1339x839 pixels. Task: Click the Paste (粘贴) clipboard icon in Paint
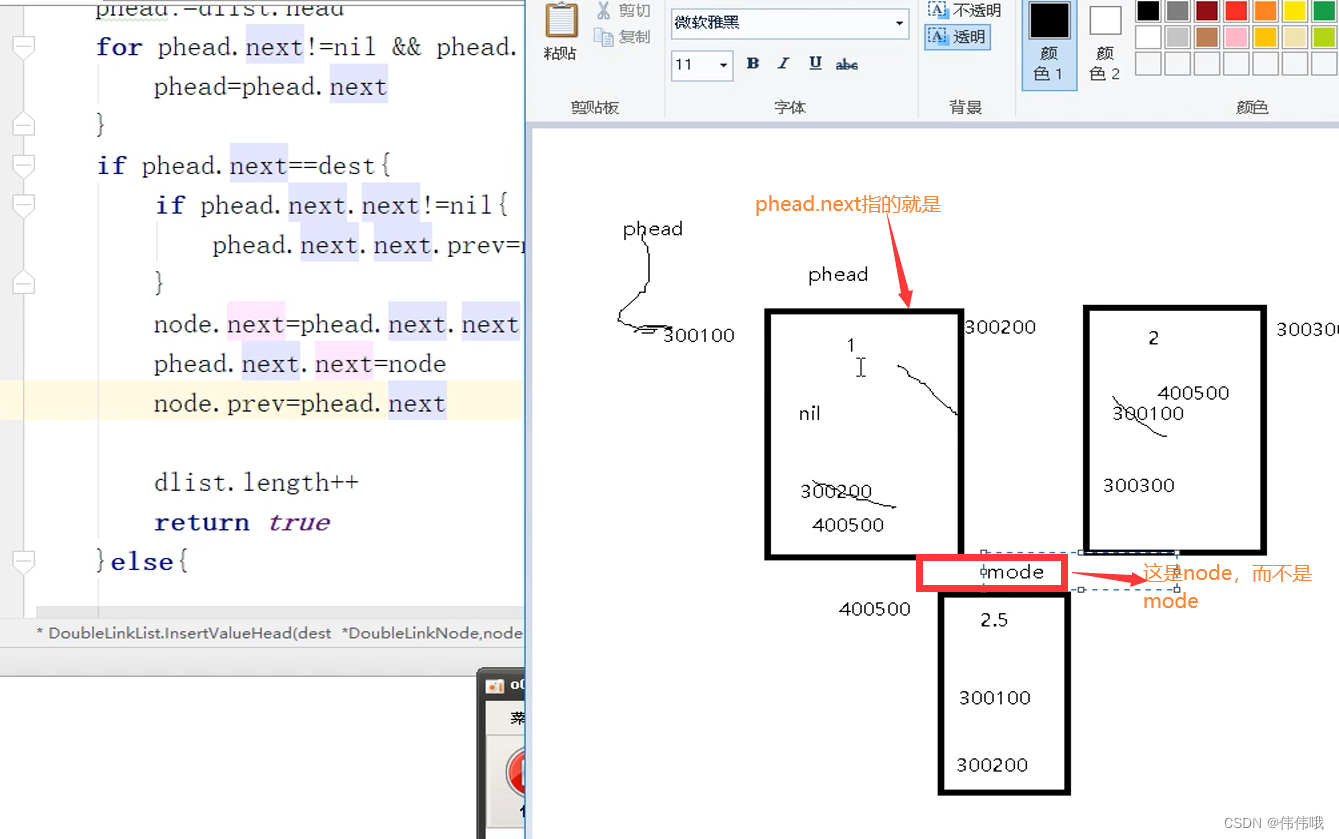click(561, 21)
